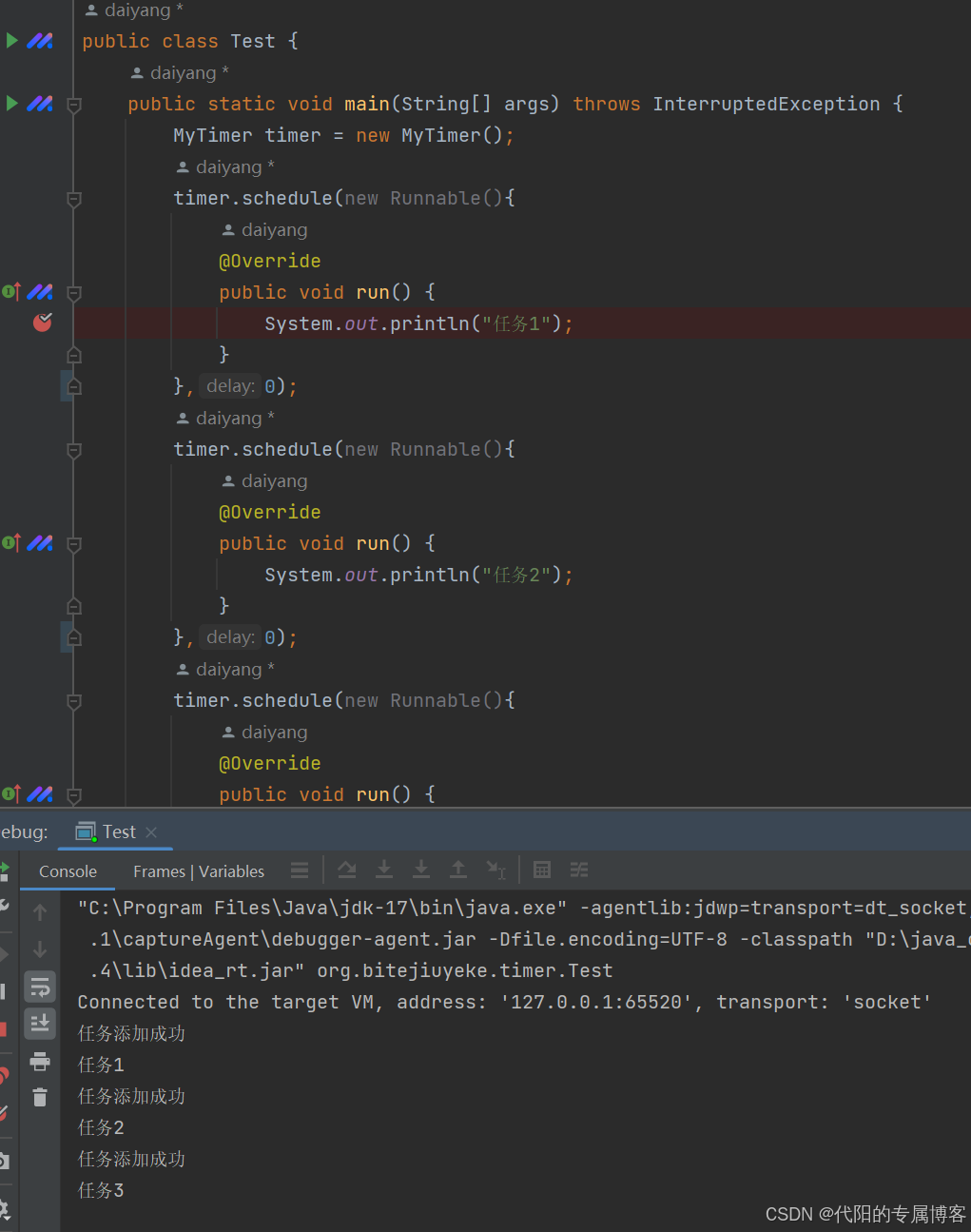
Task: Click the override marker beside the third run() method
Action: (x=11, y=793)
